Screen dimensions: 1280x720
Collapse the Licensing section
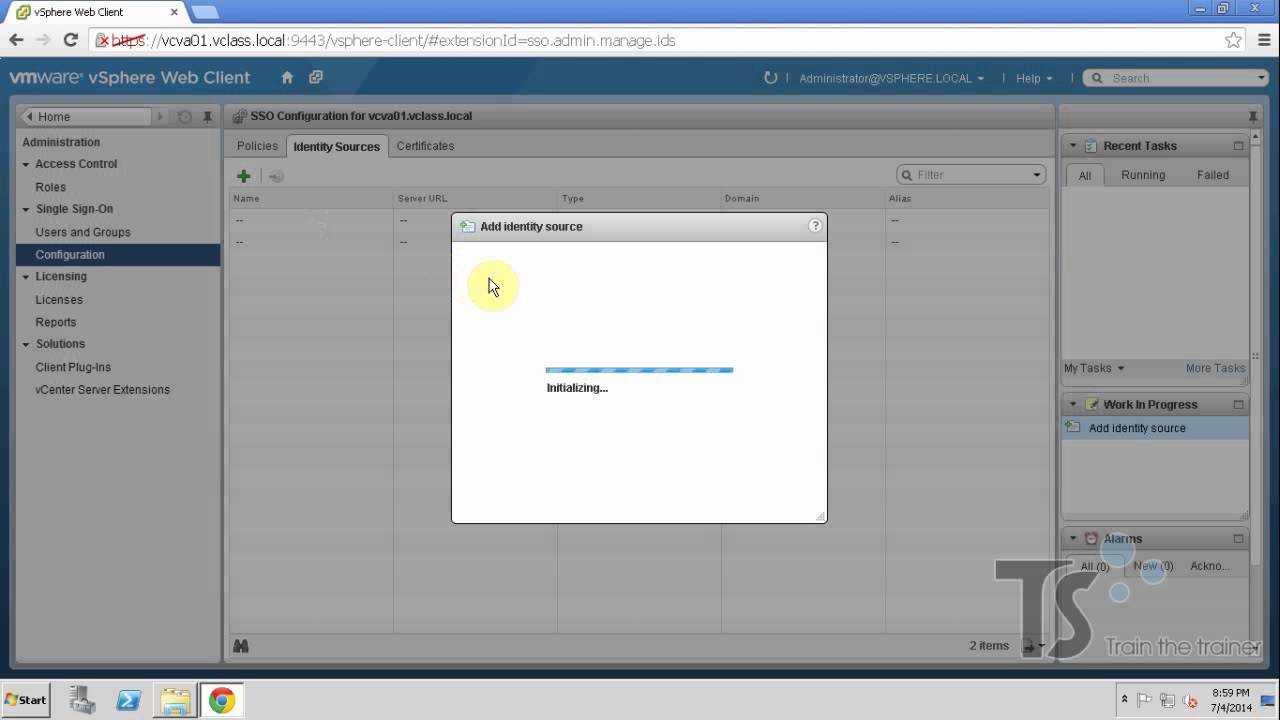27,276
